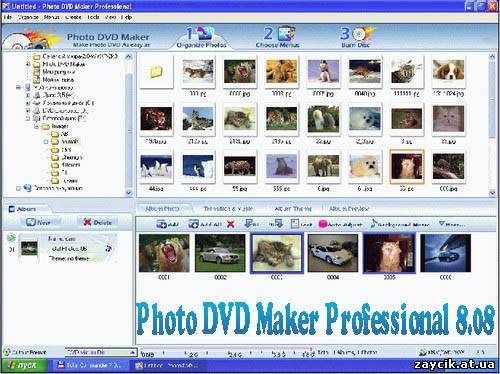The height and width of the screenshot is (374, 500).
Task: Go to step 1 Organize Photos
Action: (x=201, y=38)
